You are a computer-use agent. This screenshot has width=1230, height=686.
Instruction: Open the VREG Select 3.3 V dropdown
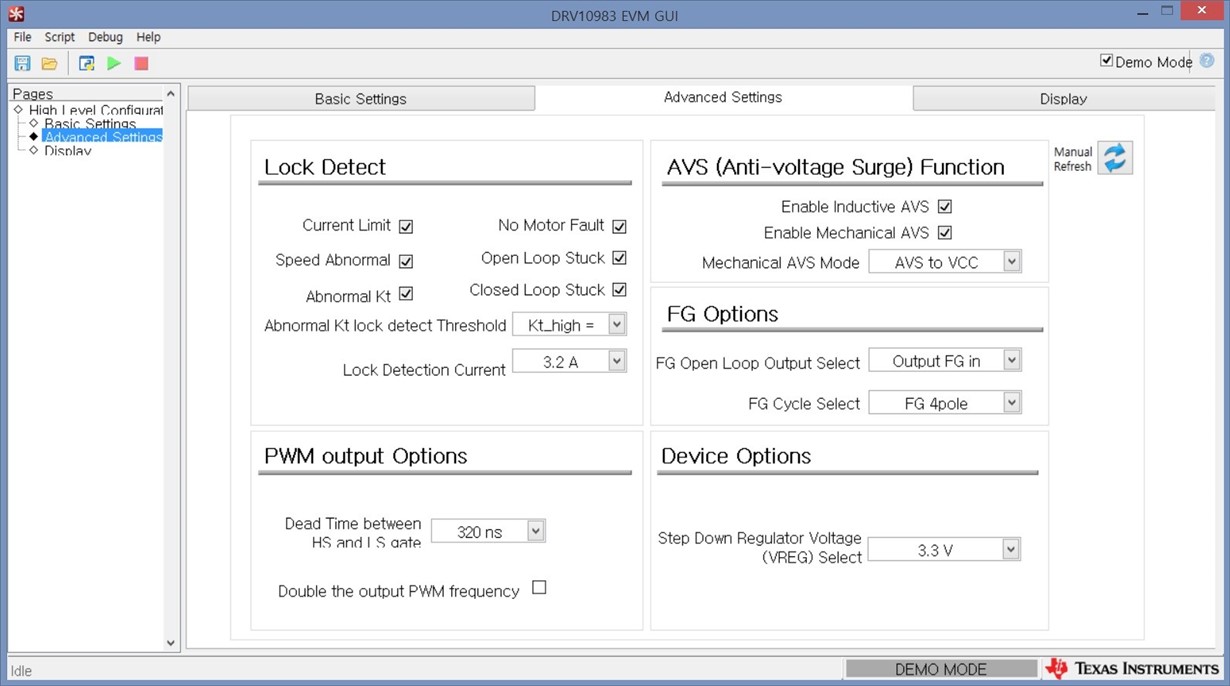pyautogui.click(x=944, y=549)
